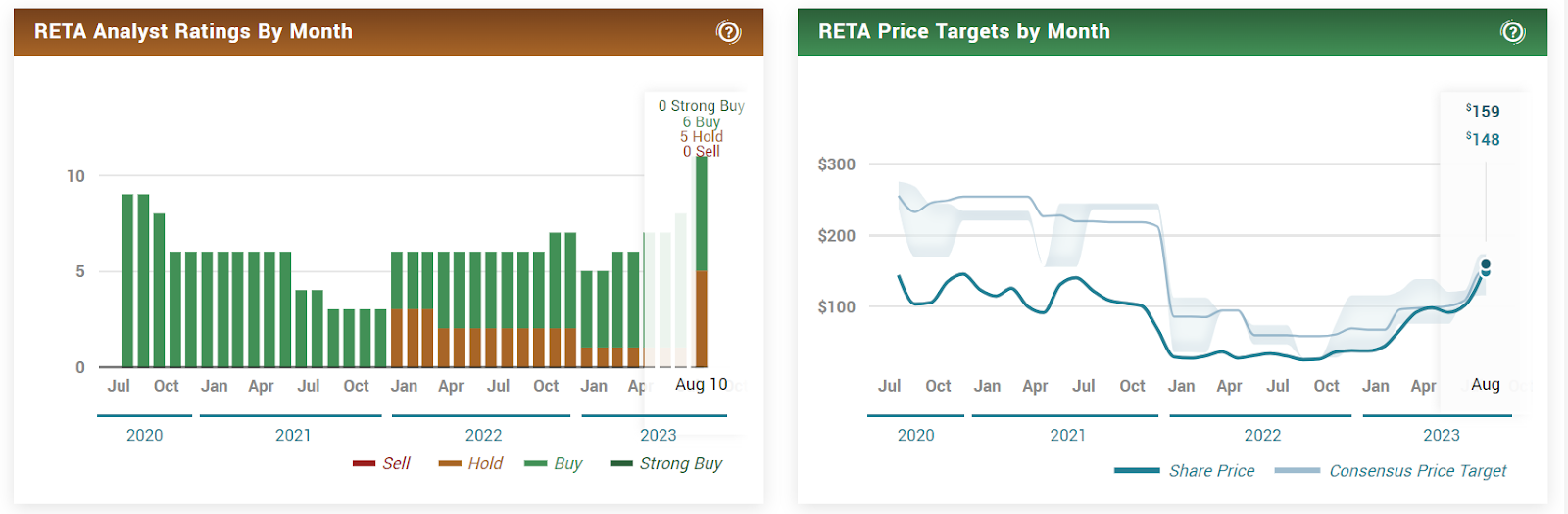
Task: Click the $200 axis label
Action: [837, 236]
